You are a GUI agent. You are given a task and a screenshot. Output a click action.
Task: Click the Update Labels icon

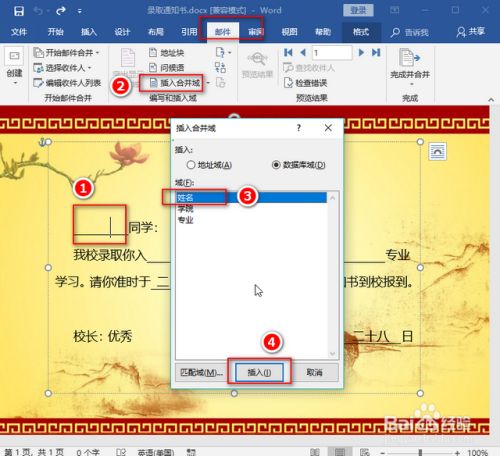pyautogui.click(x=220, y=83)
